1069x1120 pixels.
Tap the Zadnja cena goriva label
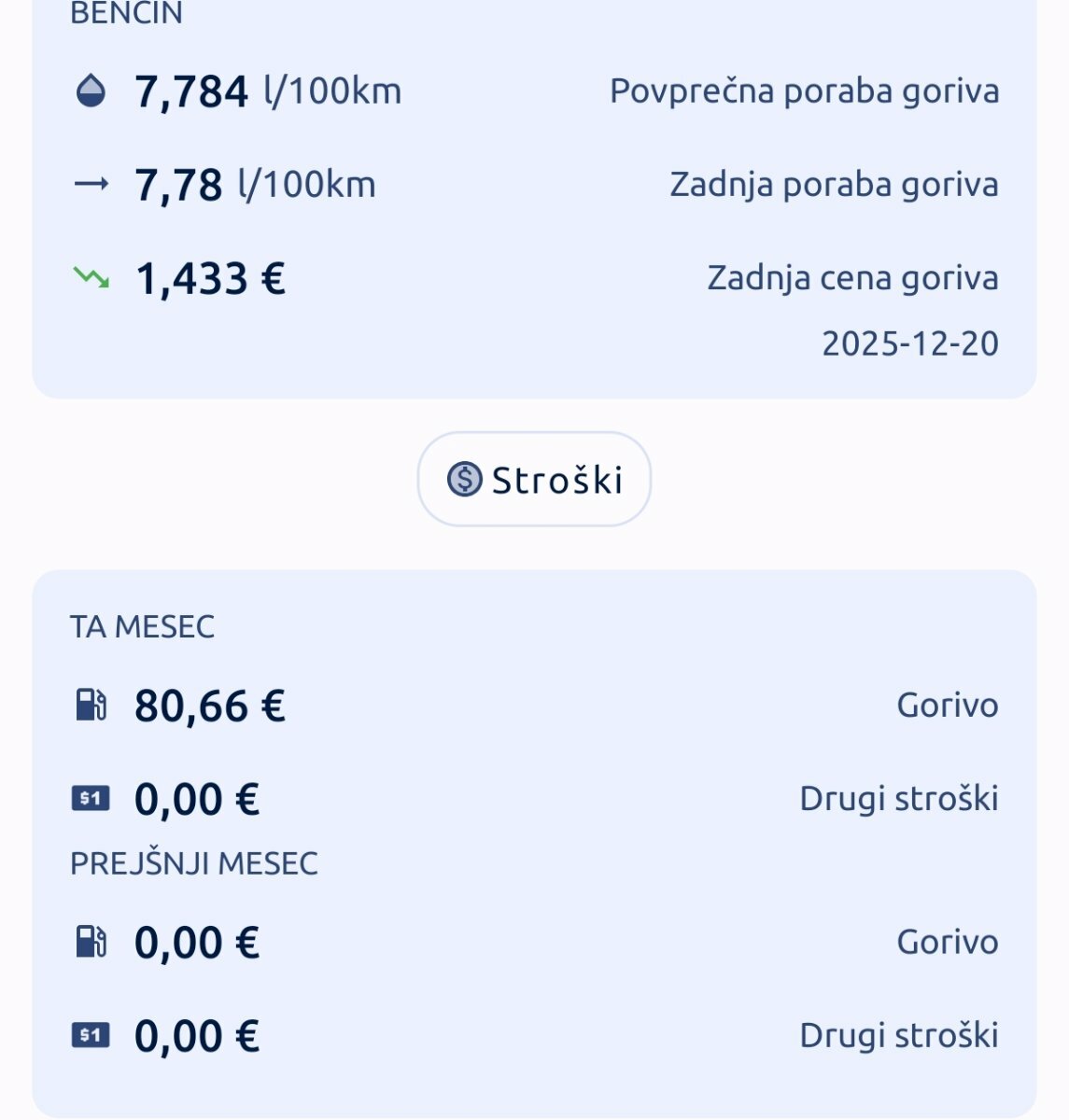(x=852, y=278)
